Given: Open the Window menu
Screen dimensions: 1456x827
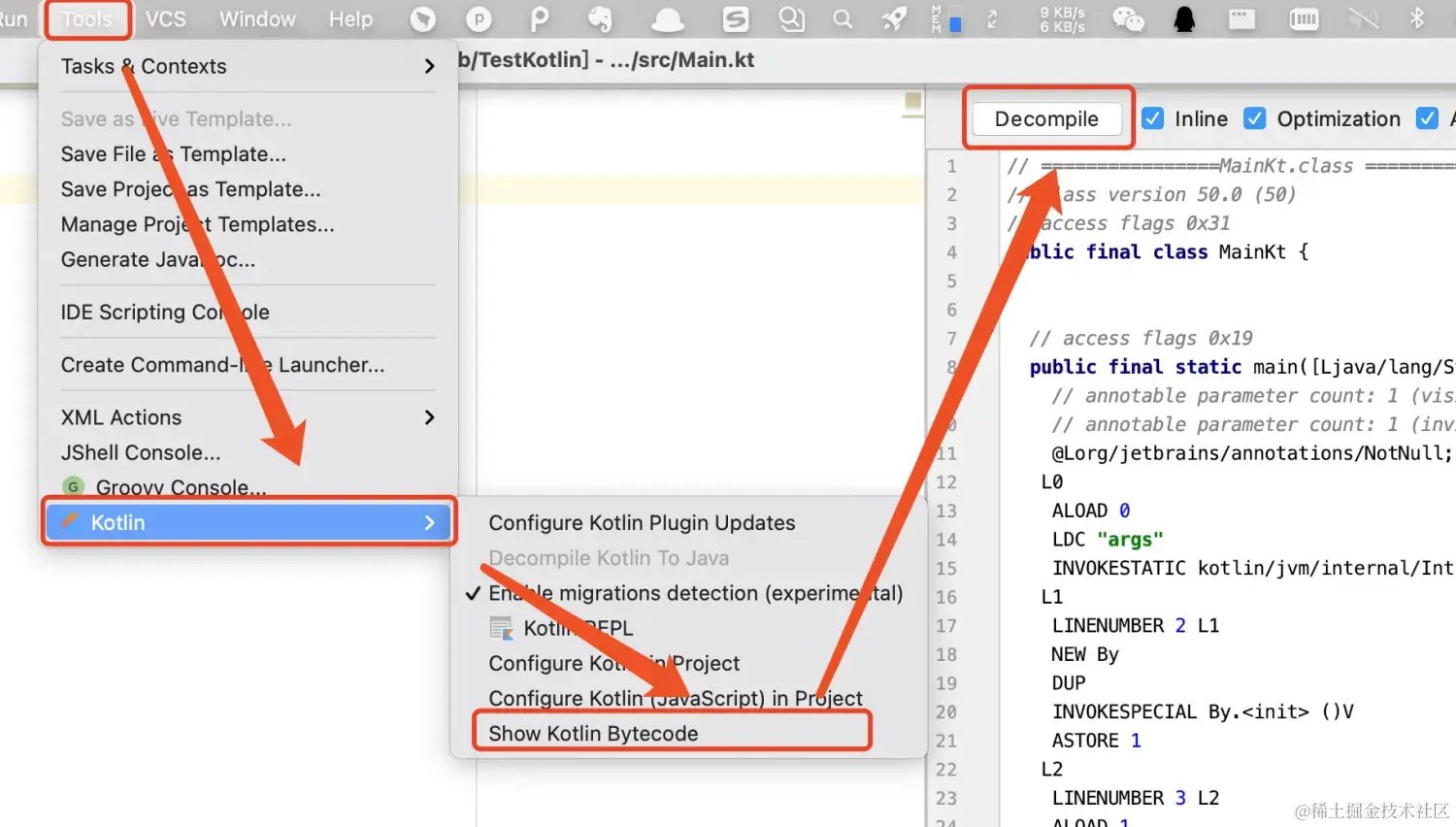Looking at the screenshot, I should (x=257, y=19).
